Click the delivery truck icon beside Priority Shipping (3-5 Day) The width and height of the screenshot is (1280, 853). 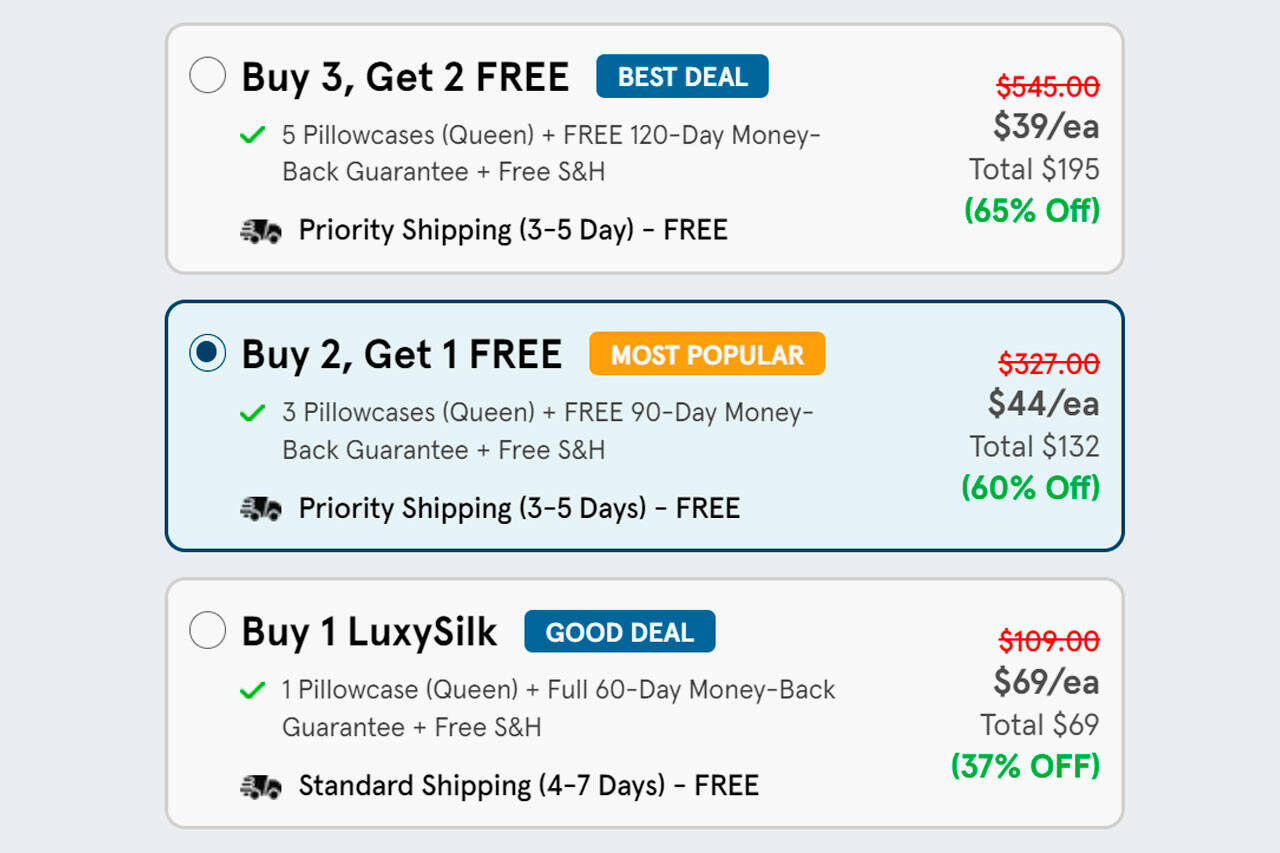click(261, 231)
